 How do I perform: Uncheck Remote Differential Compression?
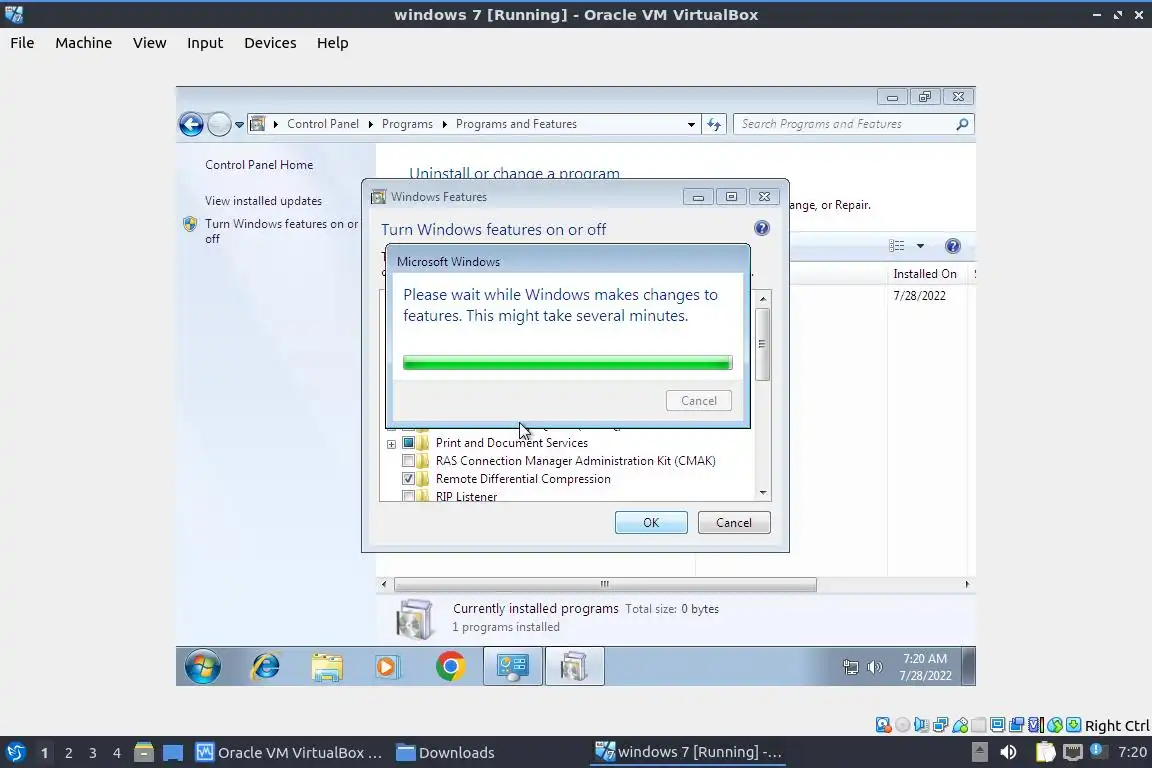click(x=408, y=478)
